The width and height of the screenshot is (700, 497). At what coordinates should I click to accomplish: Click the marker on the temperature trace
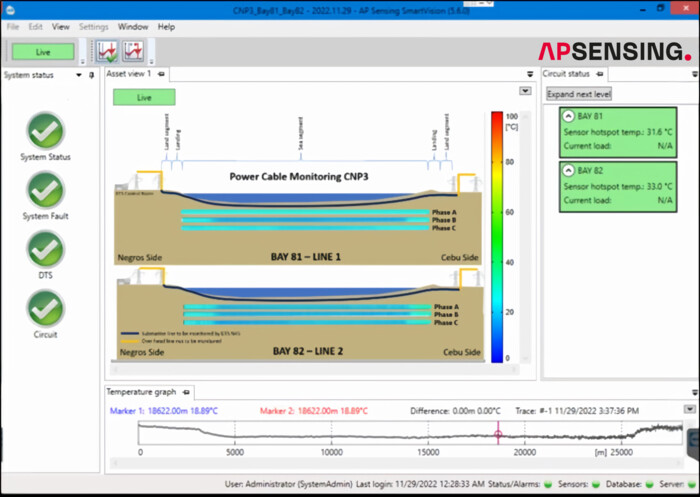498,433
